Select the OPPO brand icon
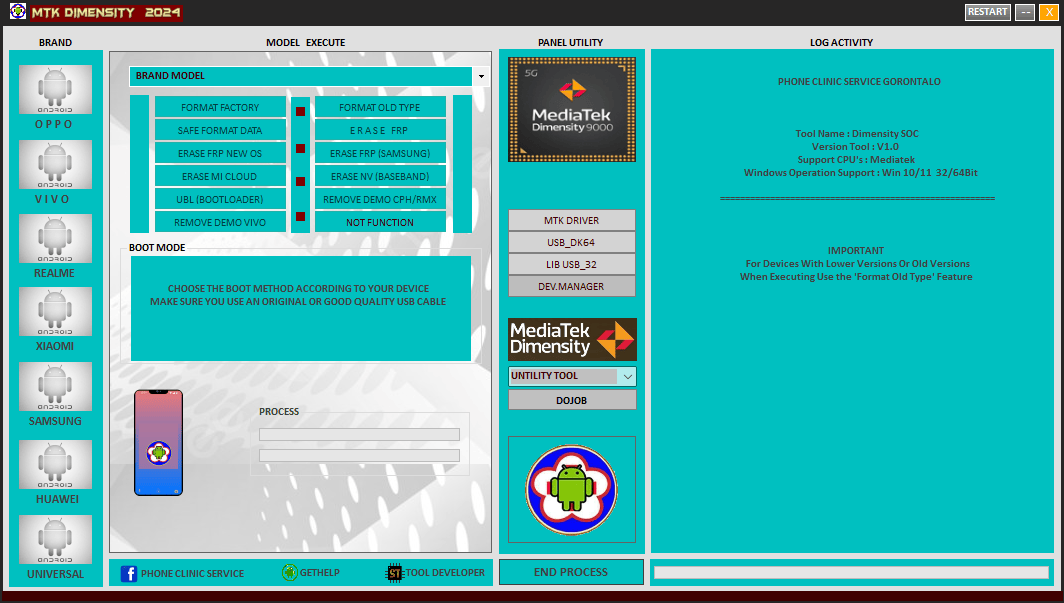 click(55, 89)
